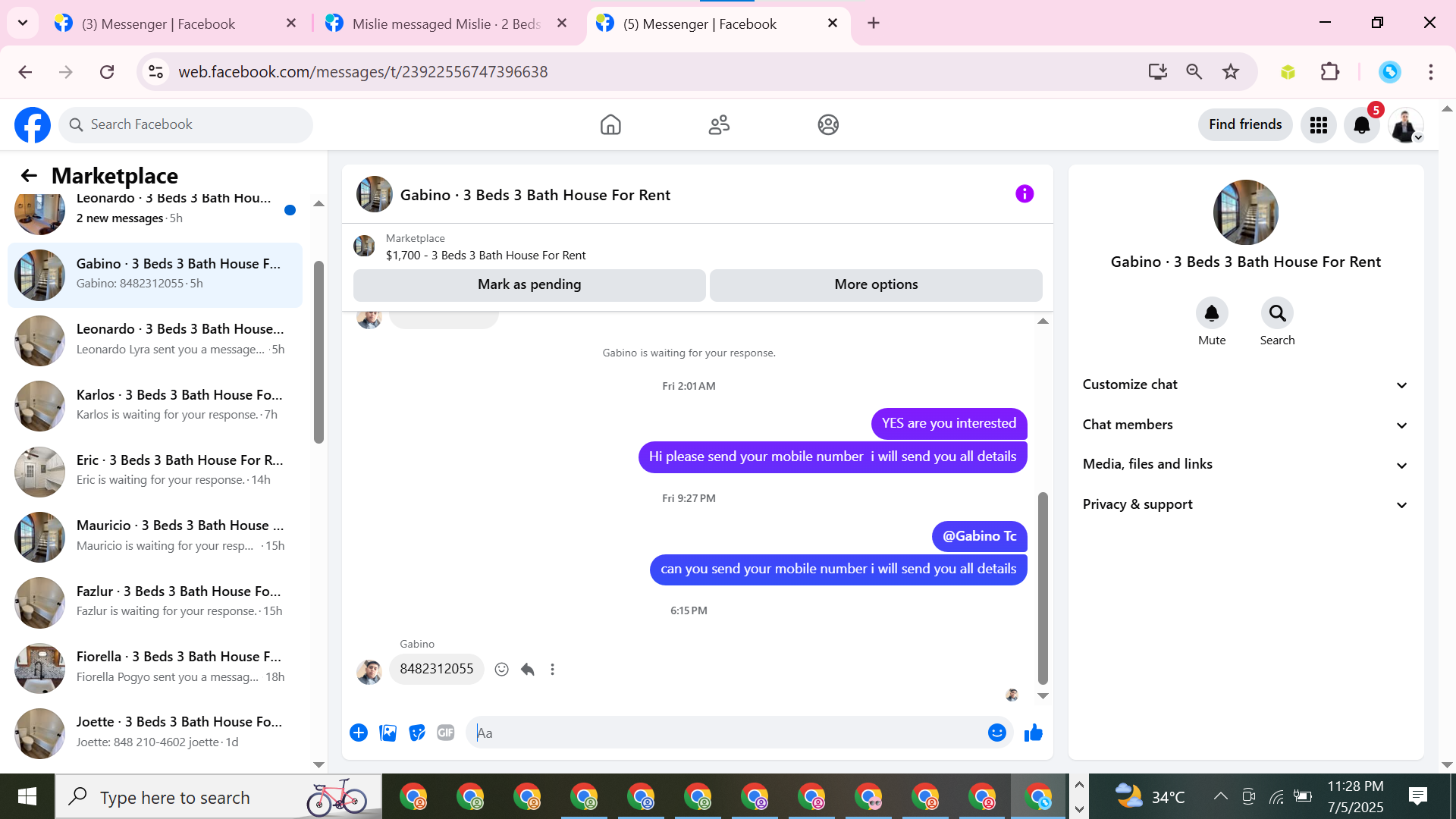The height and width of the screenshot is (819, 1456).
Task: Click the GIF picker icon
Action: 445,733
